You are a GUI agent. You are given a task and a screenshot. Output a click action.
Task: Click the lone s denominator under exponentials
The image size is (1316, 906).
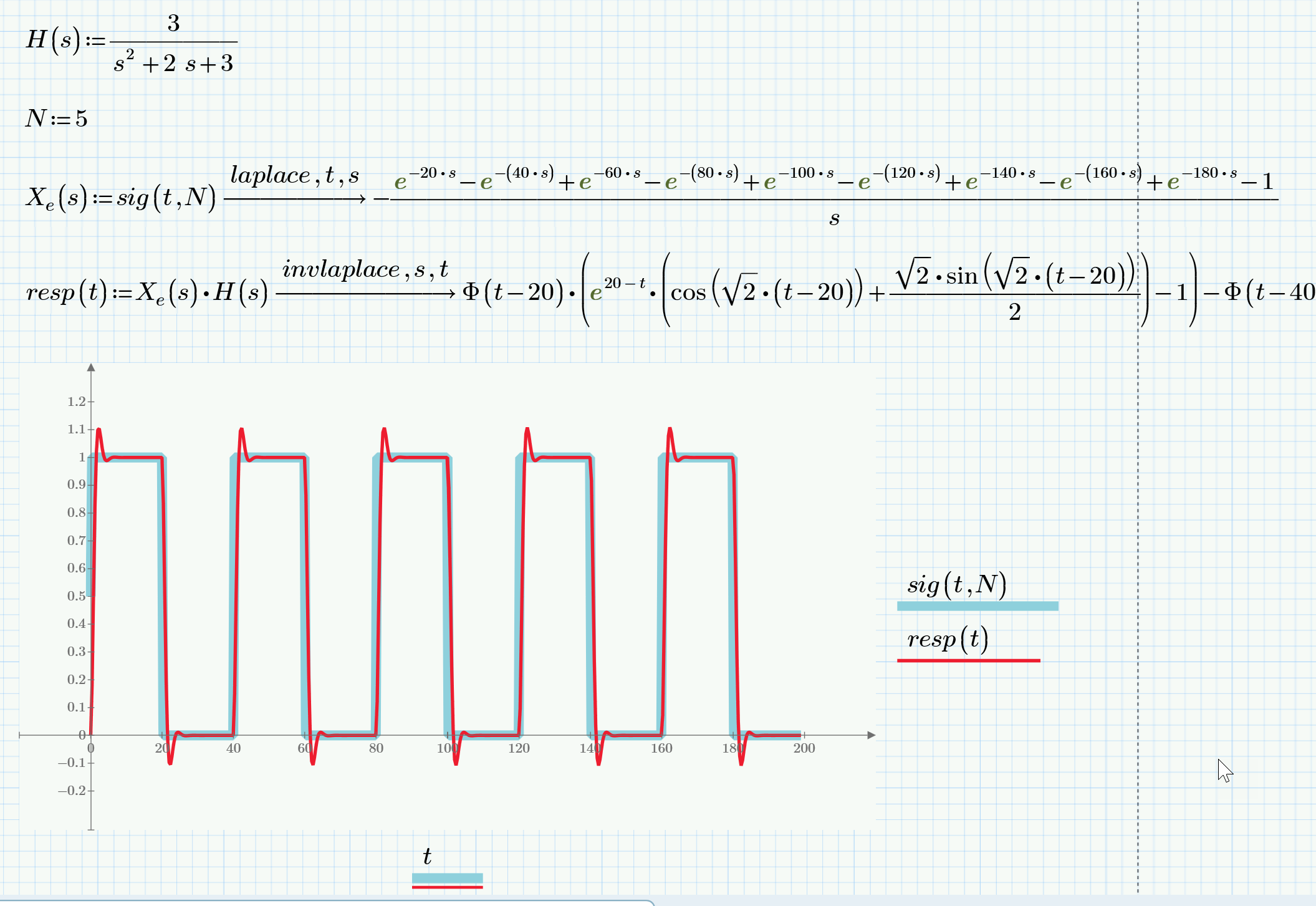834,218
